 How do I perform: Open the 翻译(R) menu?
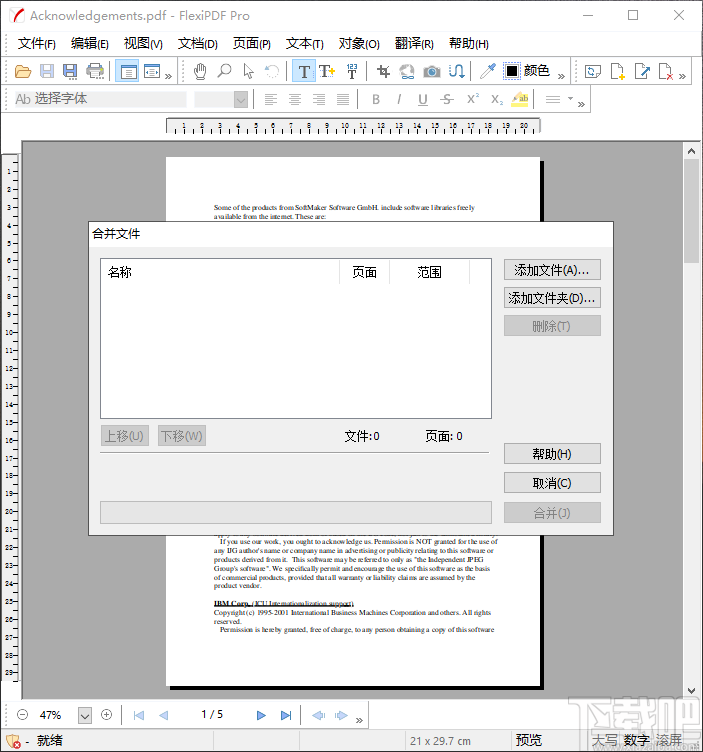414,44
